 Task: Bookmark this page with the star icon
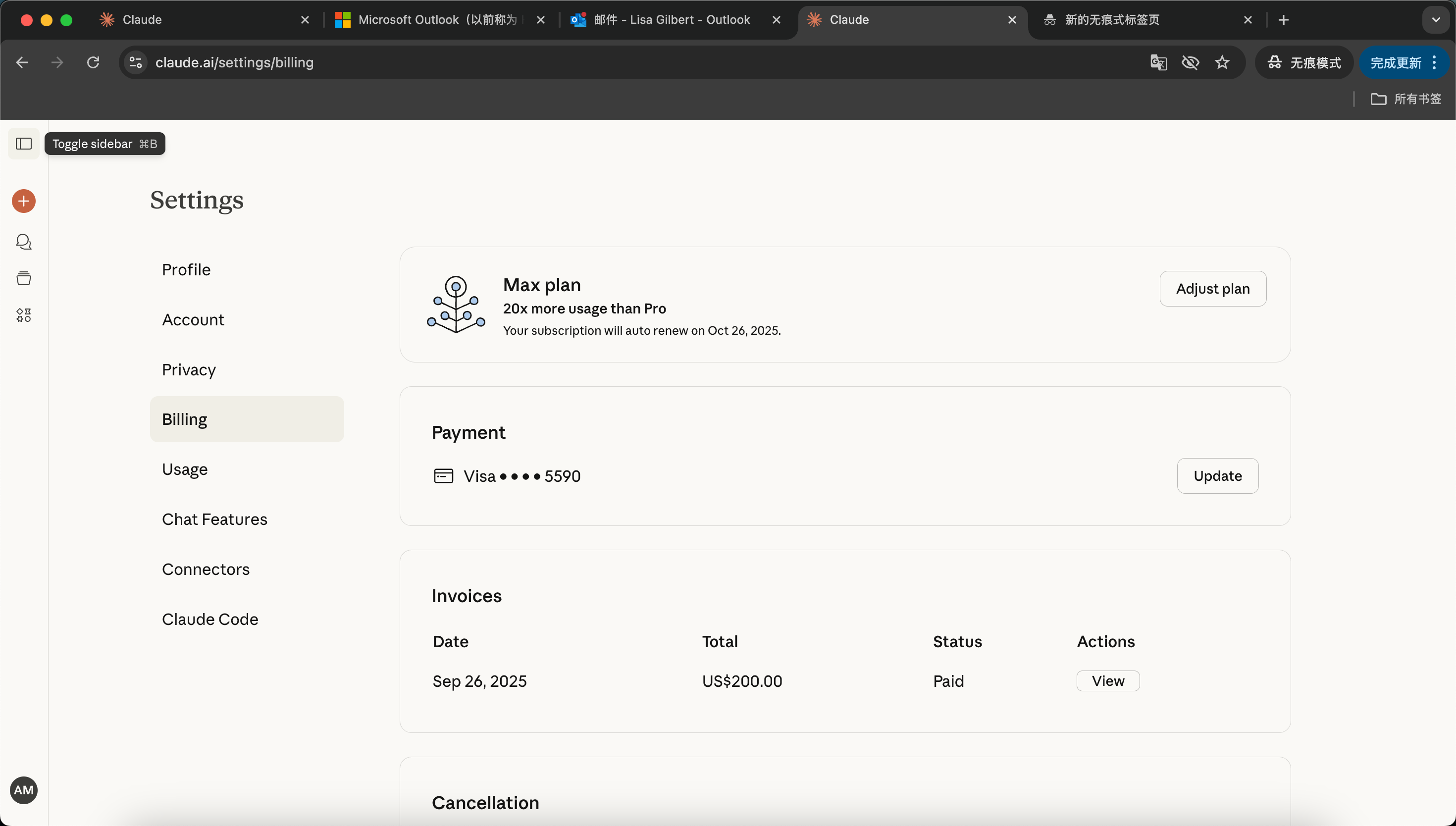[x=1222, y=62]
